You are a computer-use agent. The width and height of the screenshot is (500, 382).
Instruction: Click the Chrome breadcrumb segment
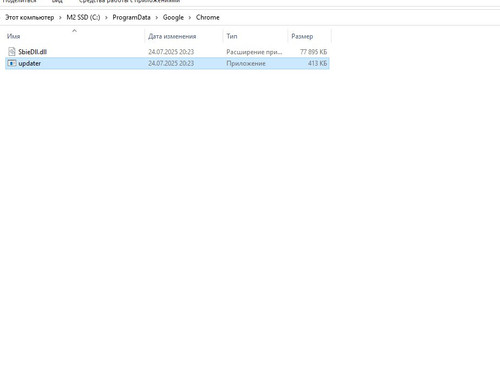(x=208, y=17)
